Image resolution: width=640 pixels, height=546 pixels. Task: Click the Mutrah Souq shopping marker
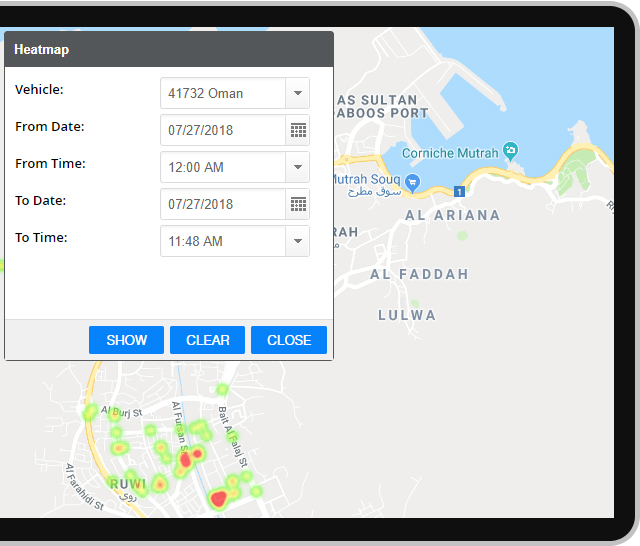coord(412,182)
